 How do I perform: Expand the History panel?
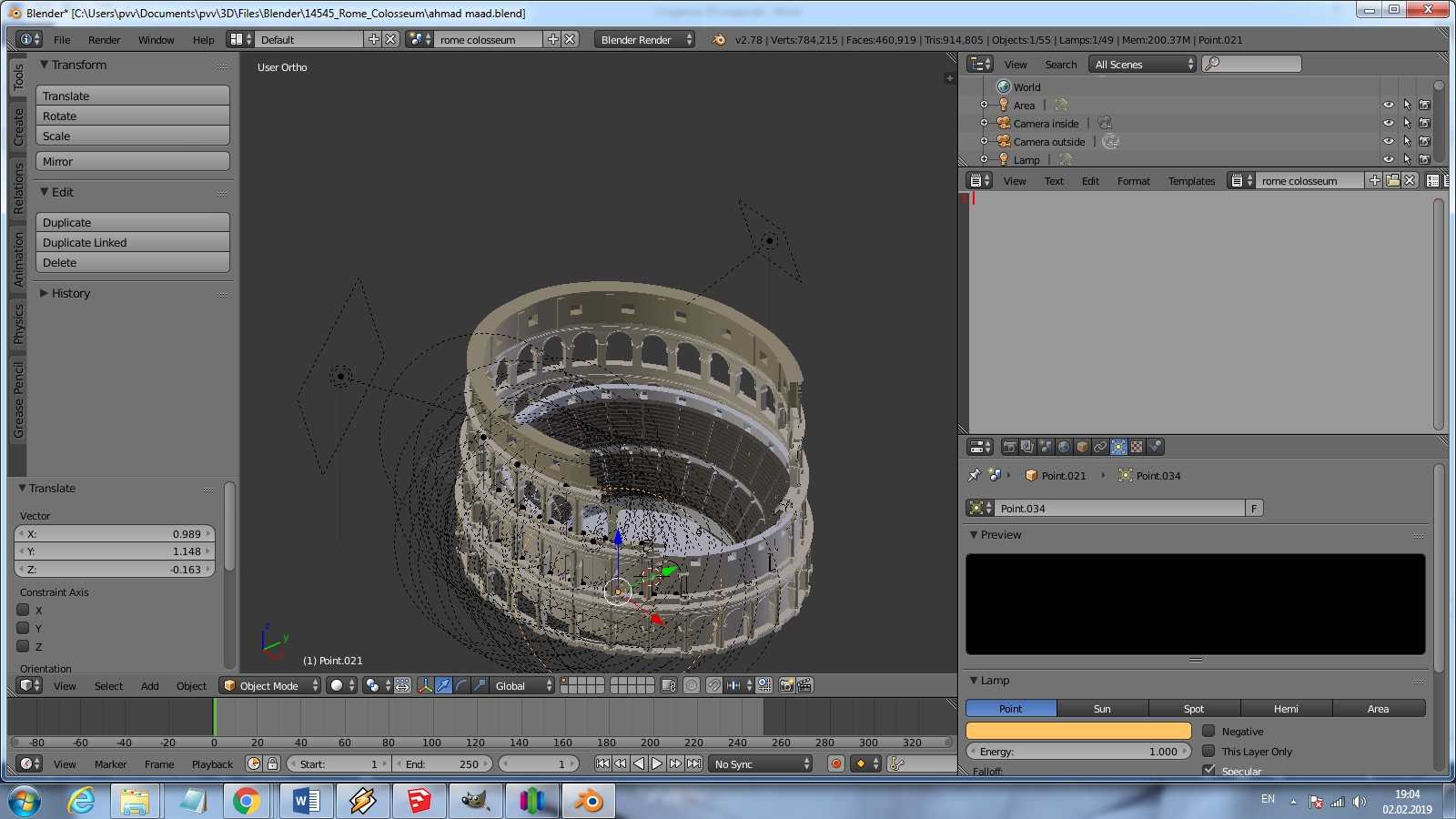pyautogui.click(x=70, y=293)
